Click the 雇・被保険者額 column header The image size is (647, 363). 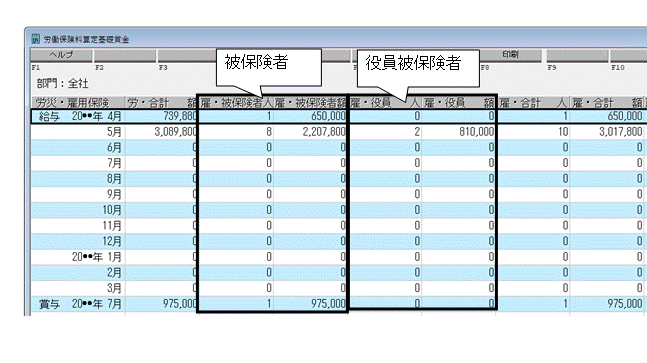coord(310,103)
